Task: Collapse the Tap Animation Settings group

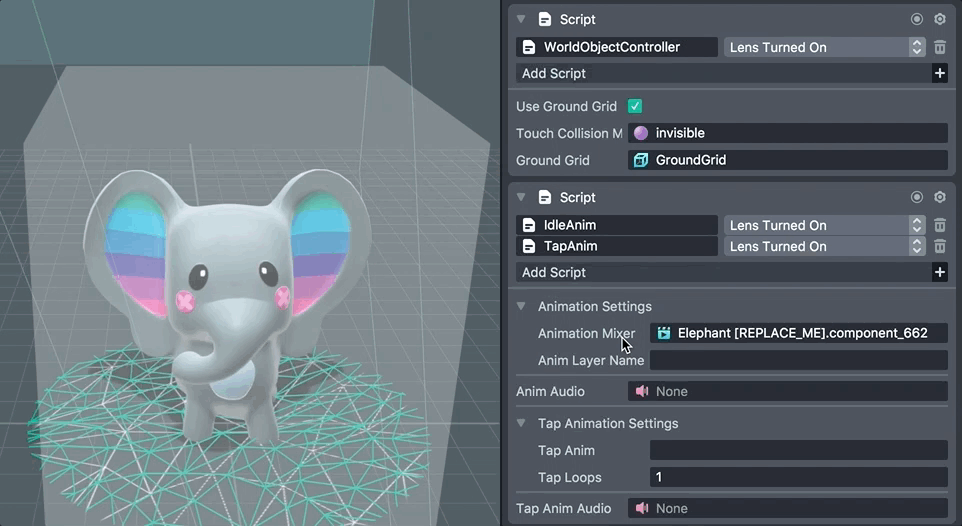Action: coord(521,424)
